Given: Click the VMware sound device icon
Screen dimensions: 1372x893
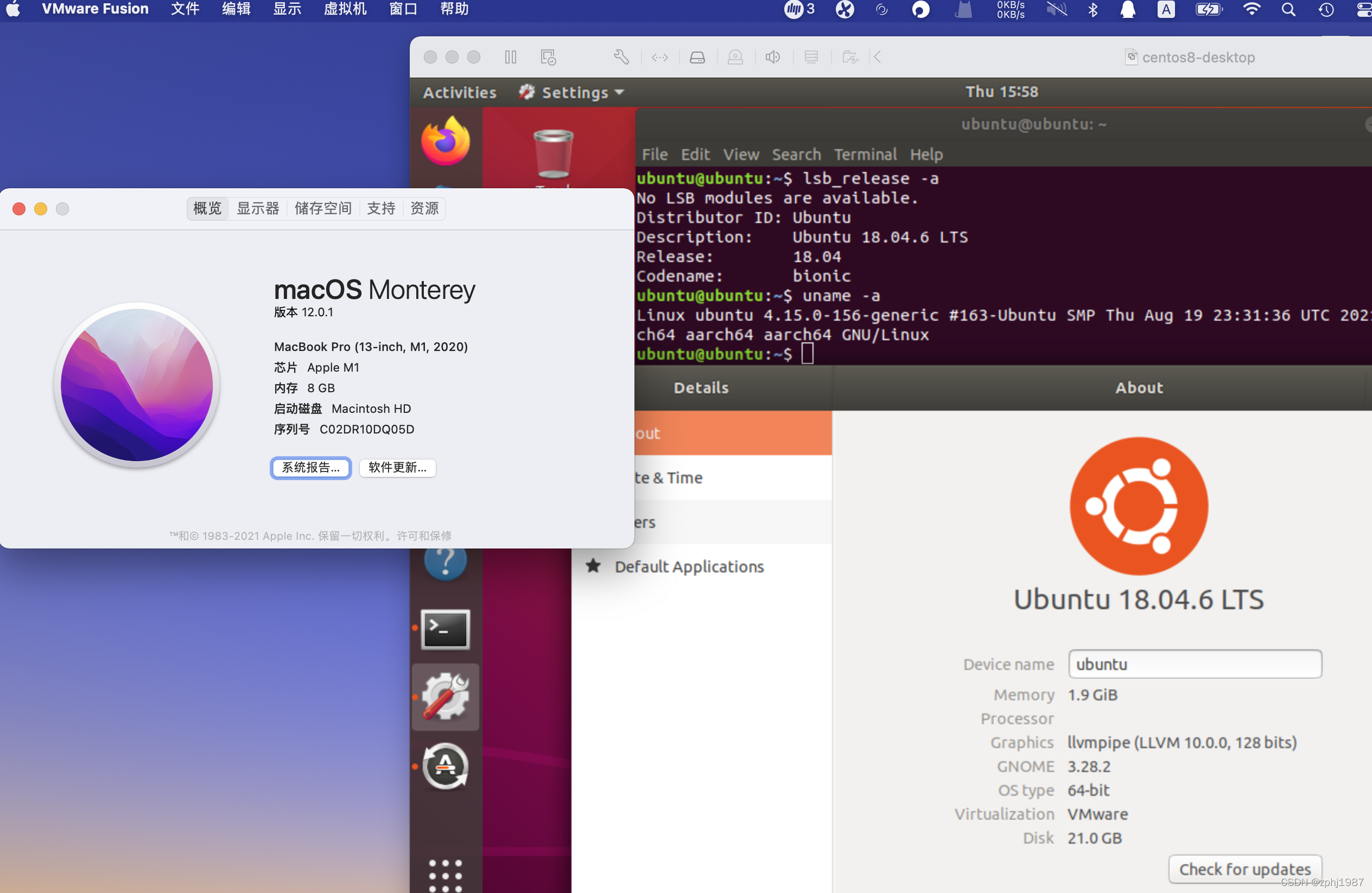Looking at the screenshot, I should click(x=772, y=57).
